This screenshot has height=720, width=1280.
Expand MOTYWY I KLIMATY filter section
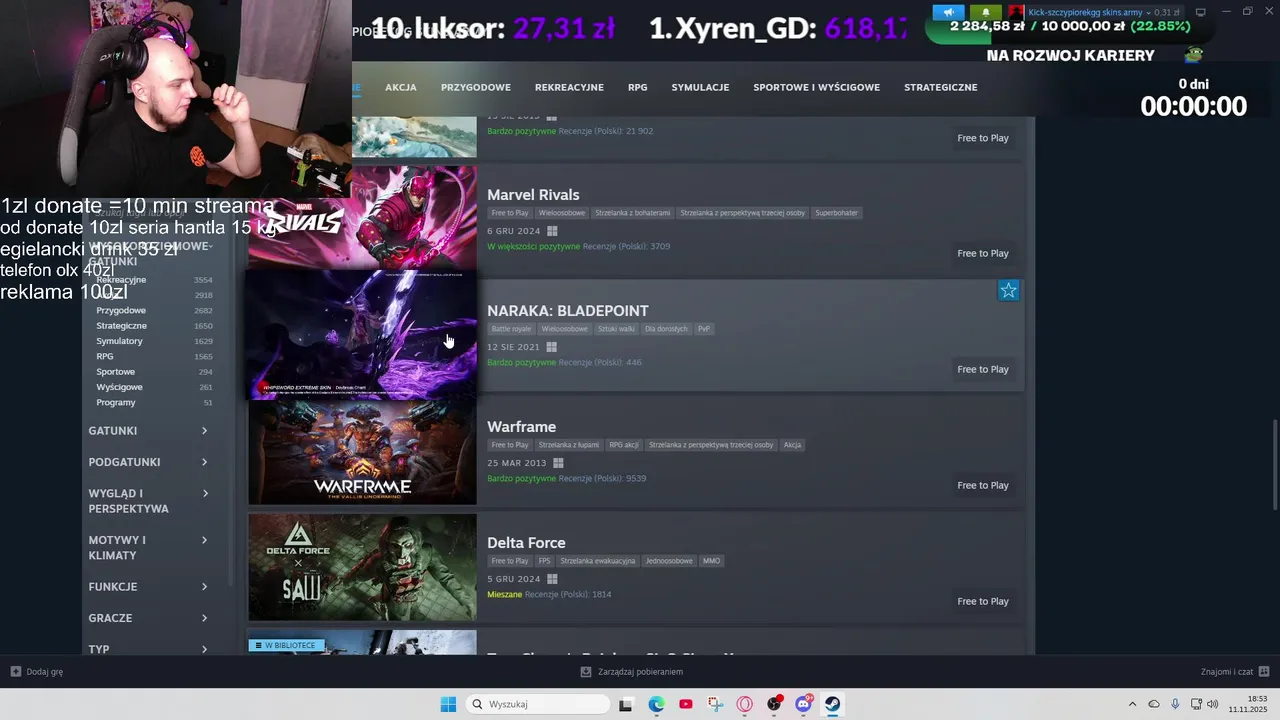click(149, 548)
